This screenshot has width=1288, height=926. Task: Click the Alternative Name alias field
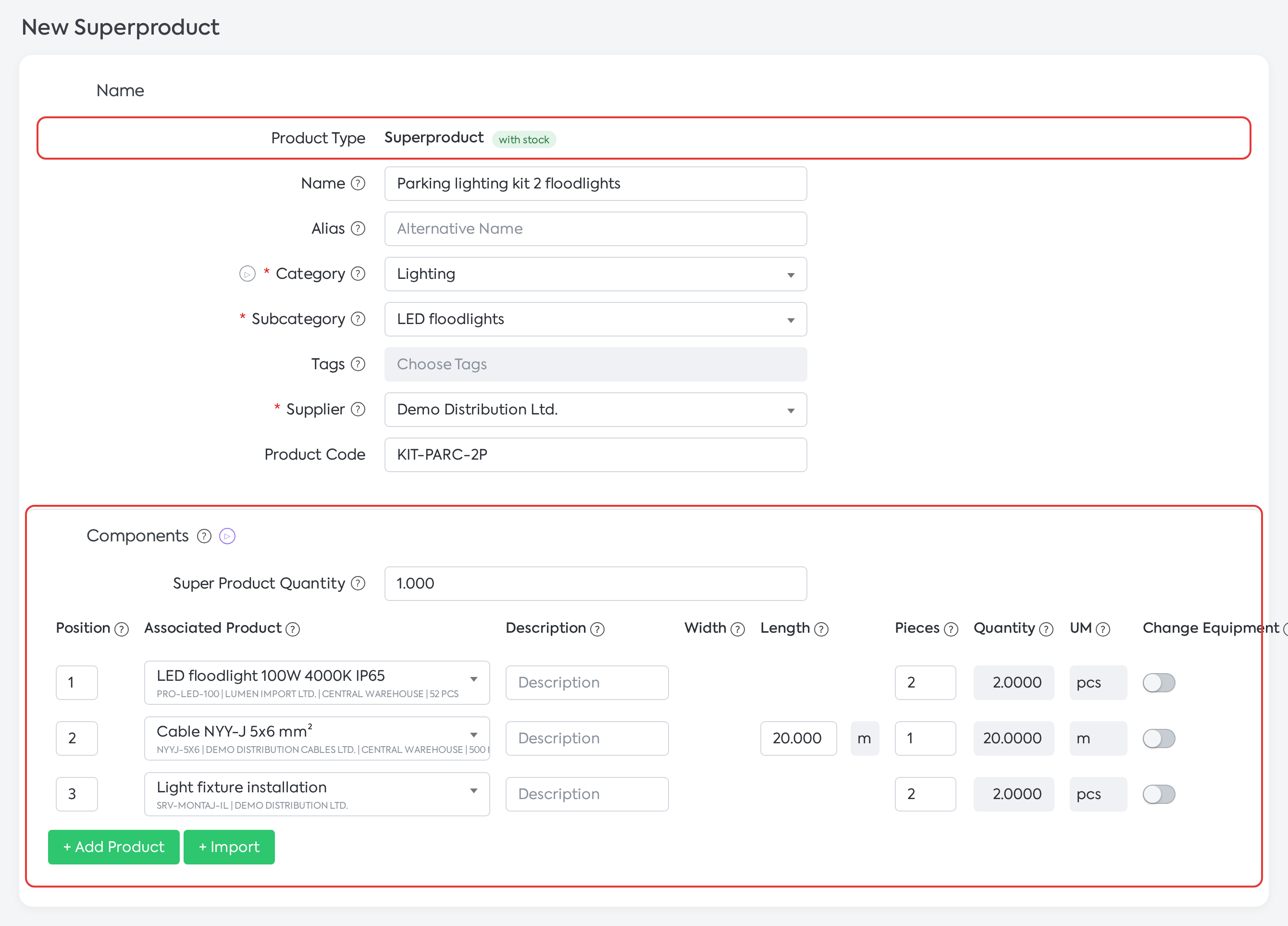596,229
